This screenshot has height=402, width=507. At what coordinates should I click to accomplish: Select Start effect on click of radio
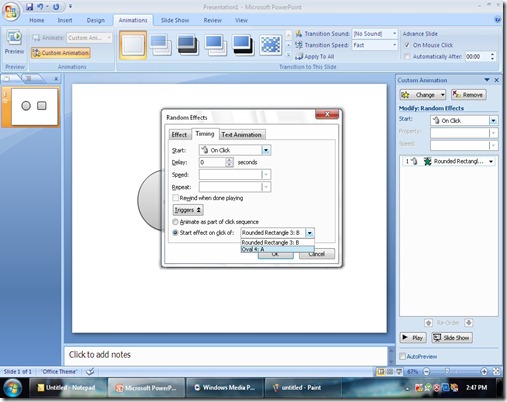coord(175,233)
